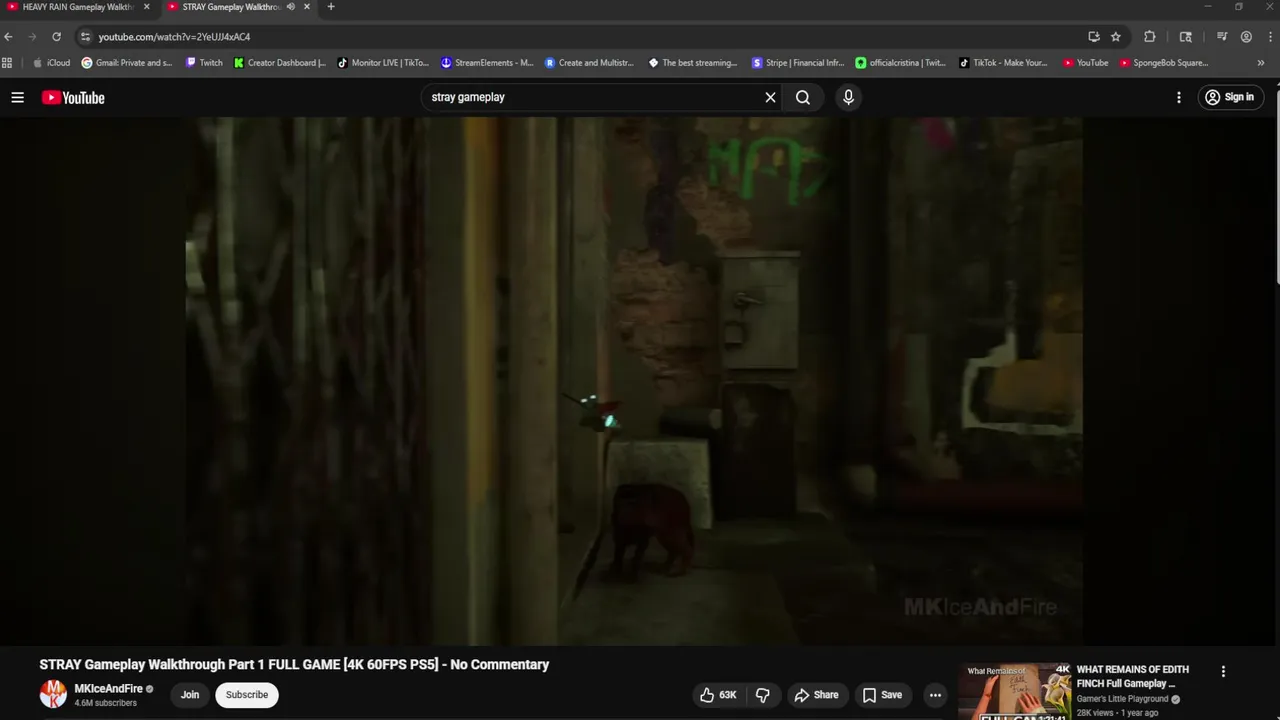Open the apps grid in bookmarks bar
This screenshot has width=1280, height=720.
[7, 63]
